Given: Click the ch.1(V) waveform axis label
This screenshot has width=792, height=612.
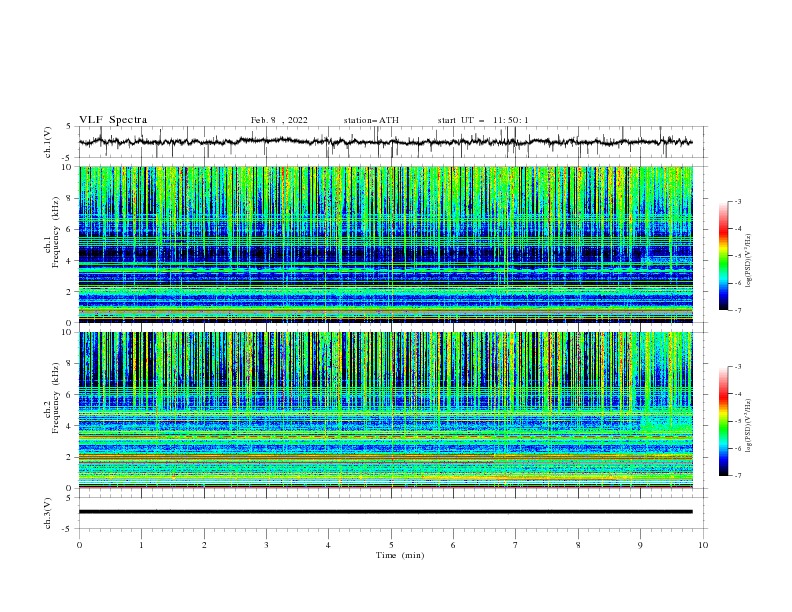Looking at the screenshot, I should click(x=48, y=142).
